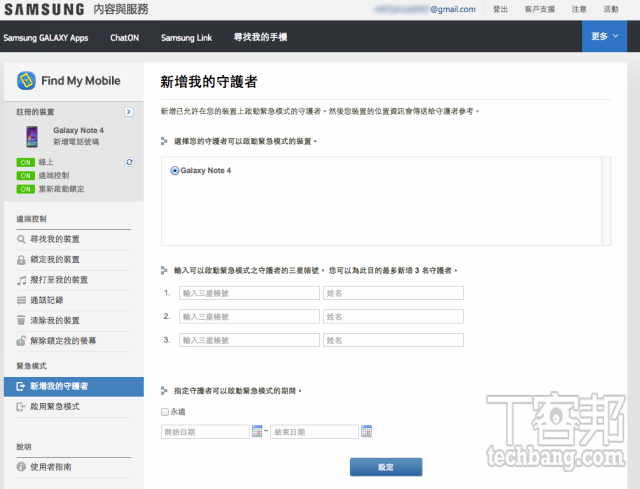Click the third guardian name field
640x489 pixels.
click(393, 340)
